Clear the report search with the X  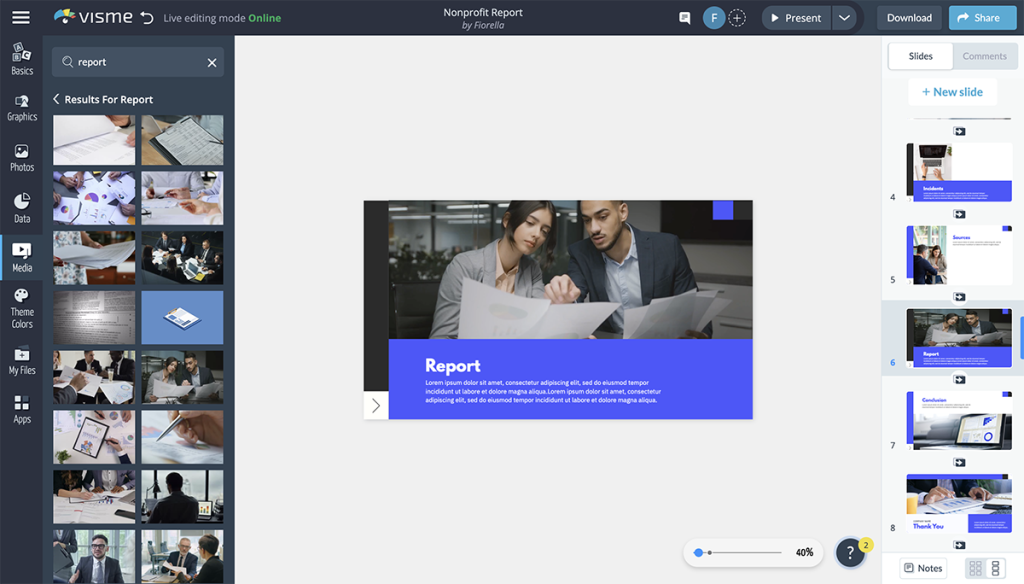pyautogui.click(x=211, y=62)
